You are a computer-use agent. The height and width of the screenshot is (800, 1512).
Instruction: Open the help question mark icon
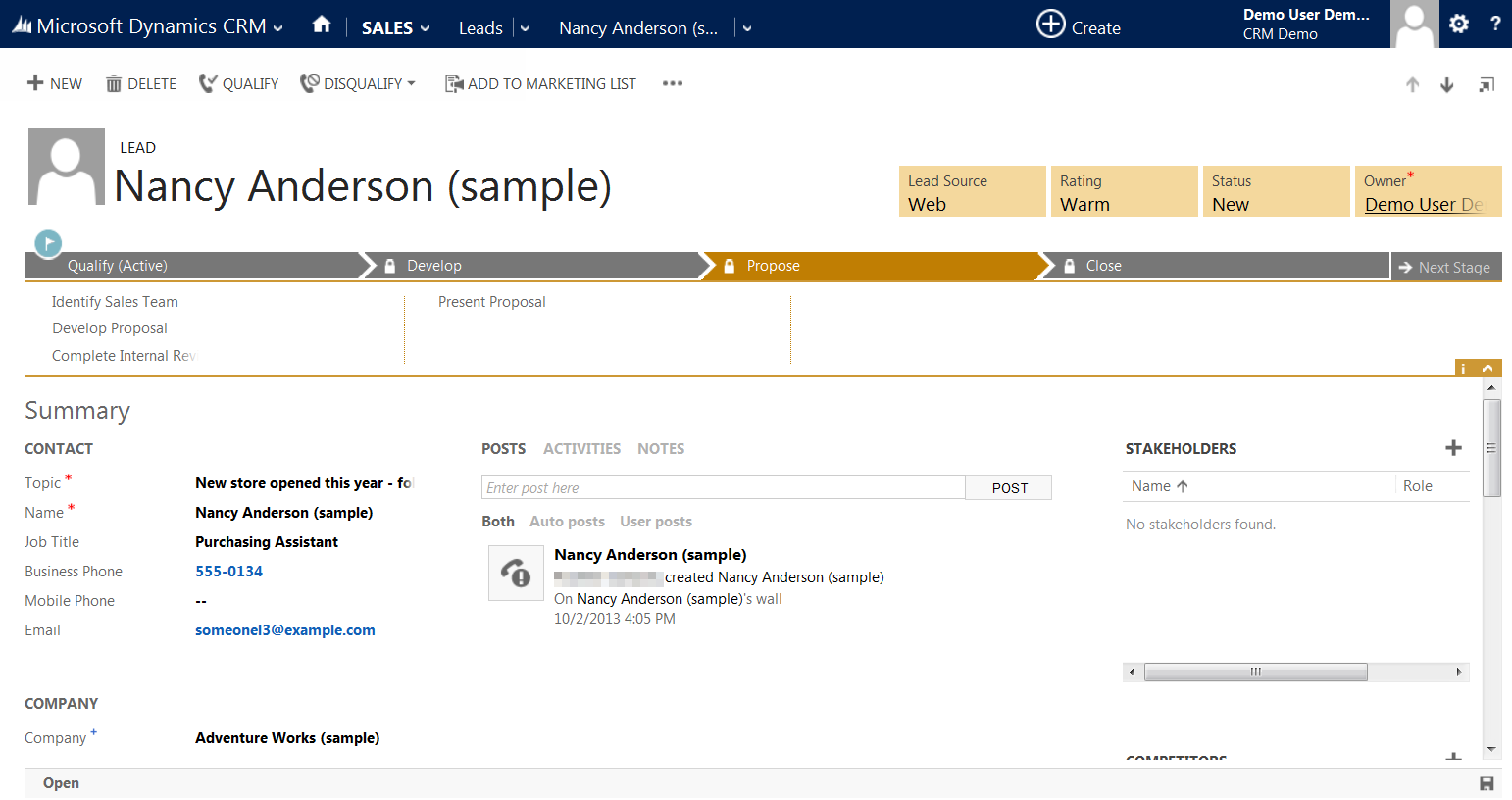click(x=1494, y=25)
